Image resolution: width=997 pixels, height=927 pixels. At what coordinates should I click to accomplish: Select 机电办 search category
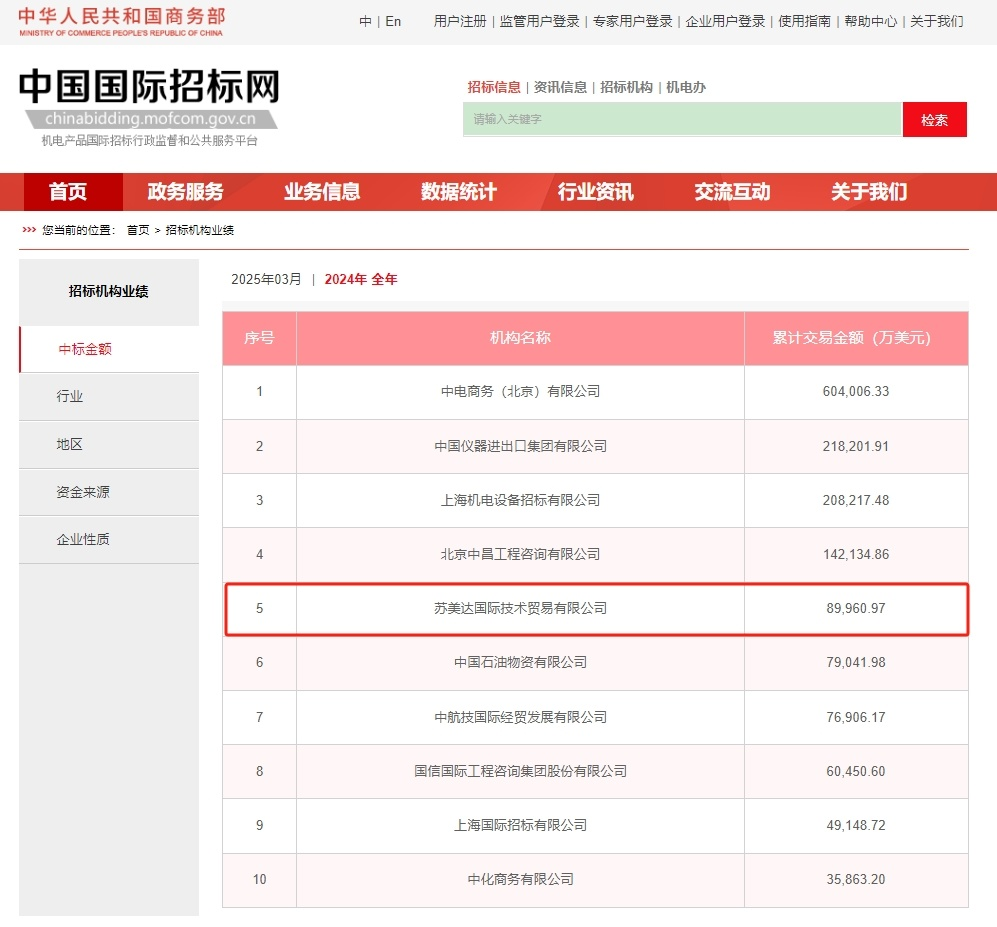tap(685, 87)
